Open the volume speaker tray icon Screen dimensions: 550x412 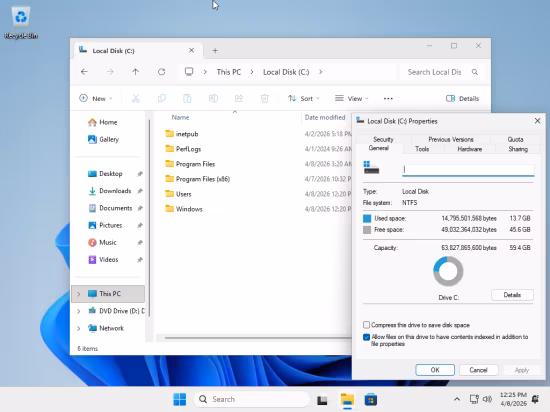click(x=487, y=399)
